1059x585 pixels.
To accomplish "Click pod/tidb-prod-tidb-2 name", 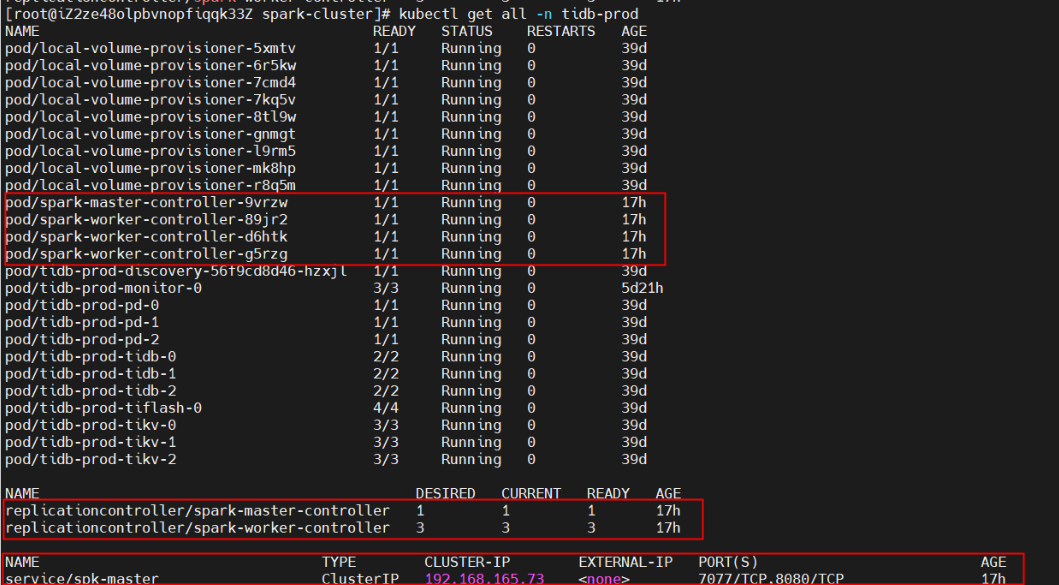I will click(x=91, y=391).
